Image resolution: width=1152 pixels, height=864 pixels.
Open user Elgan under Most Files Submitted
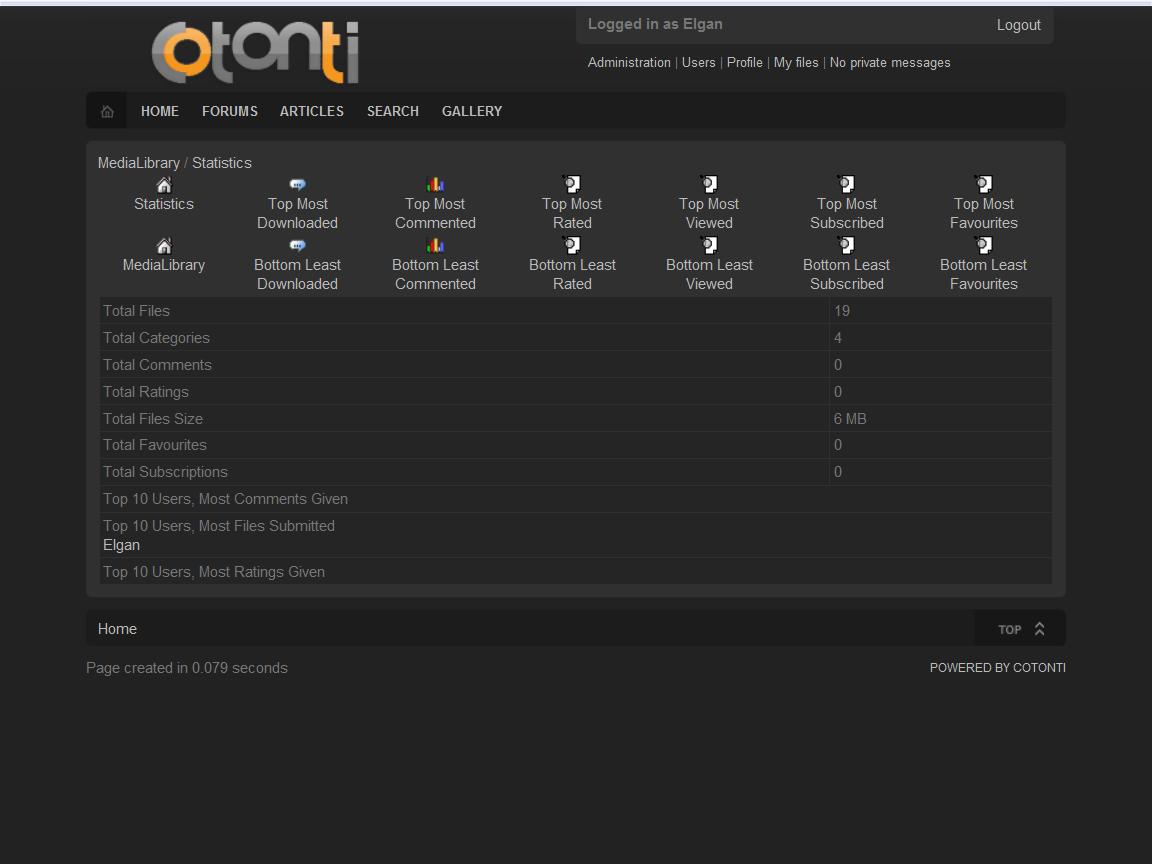tap(121, 545)
